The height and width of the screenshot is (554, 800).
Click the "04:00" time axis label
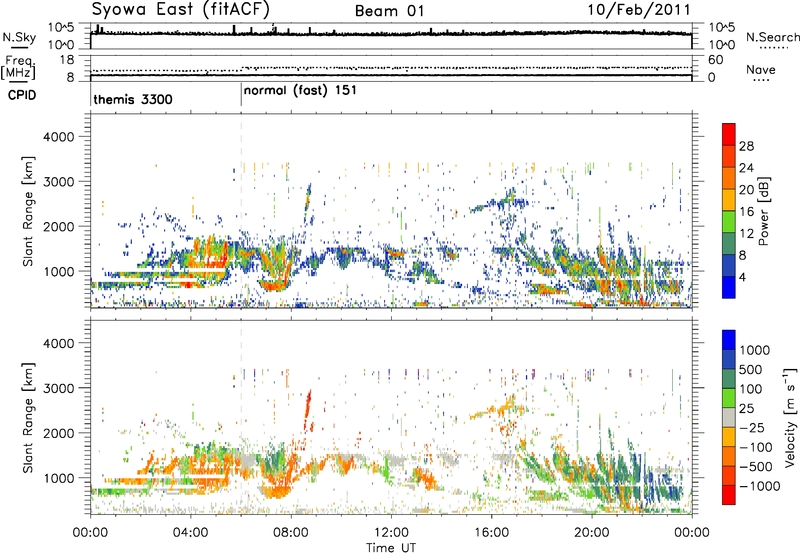[x=190, y=533]
